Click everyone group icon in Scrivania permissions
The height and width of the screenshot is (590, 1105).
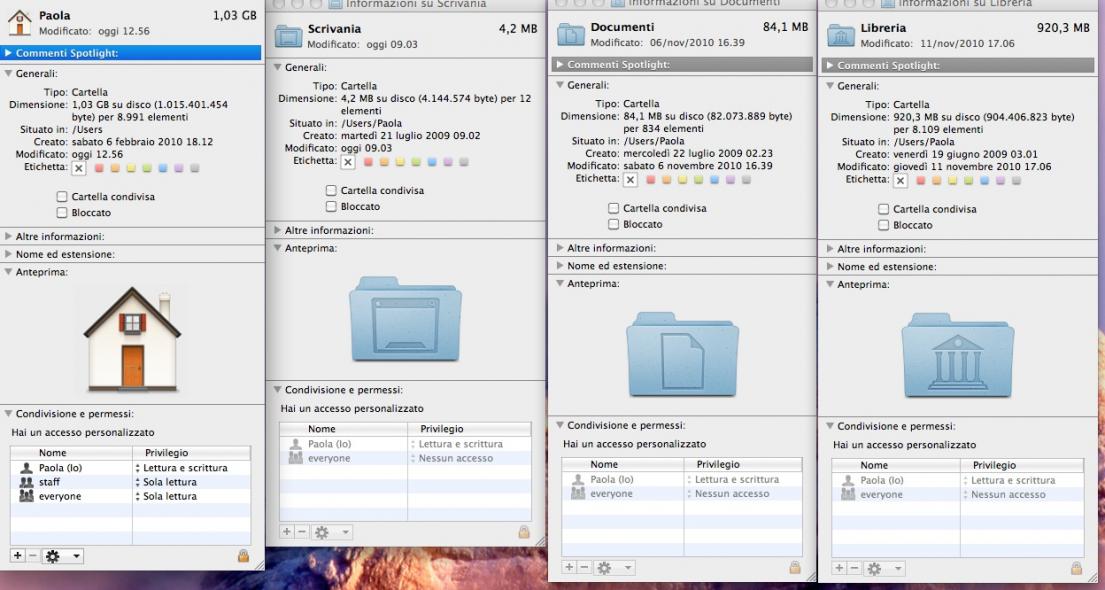point(295,458)
